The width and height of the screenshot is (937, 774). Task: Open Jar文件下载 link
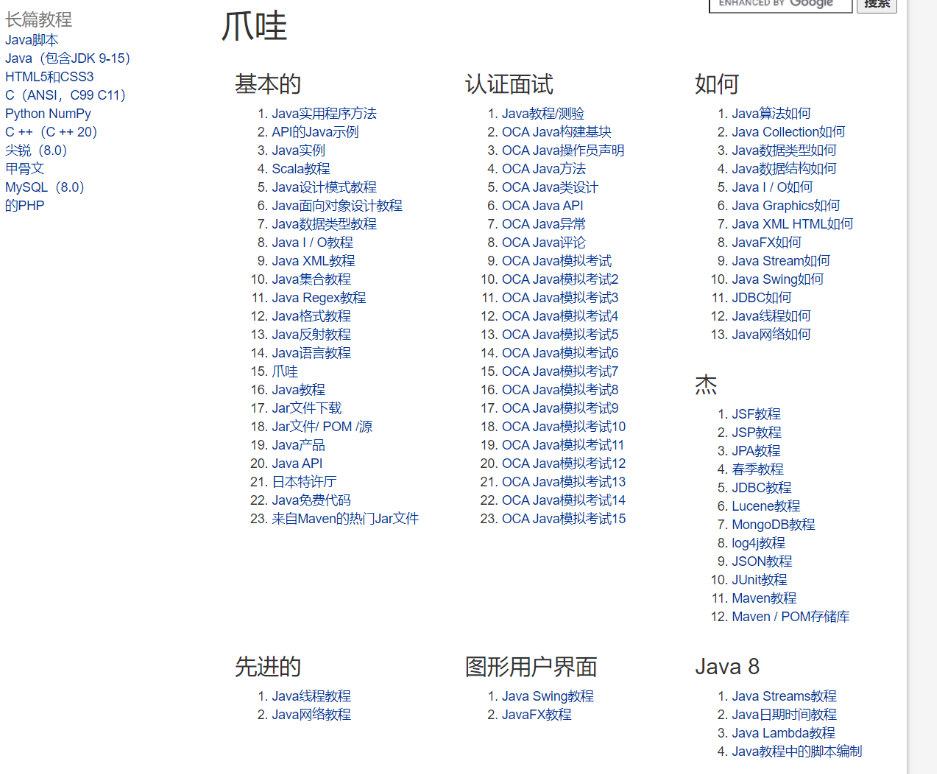click(x=307, y=408)
